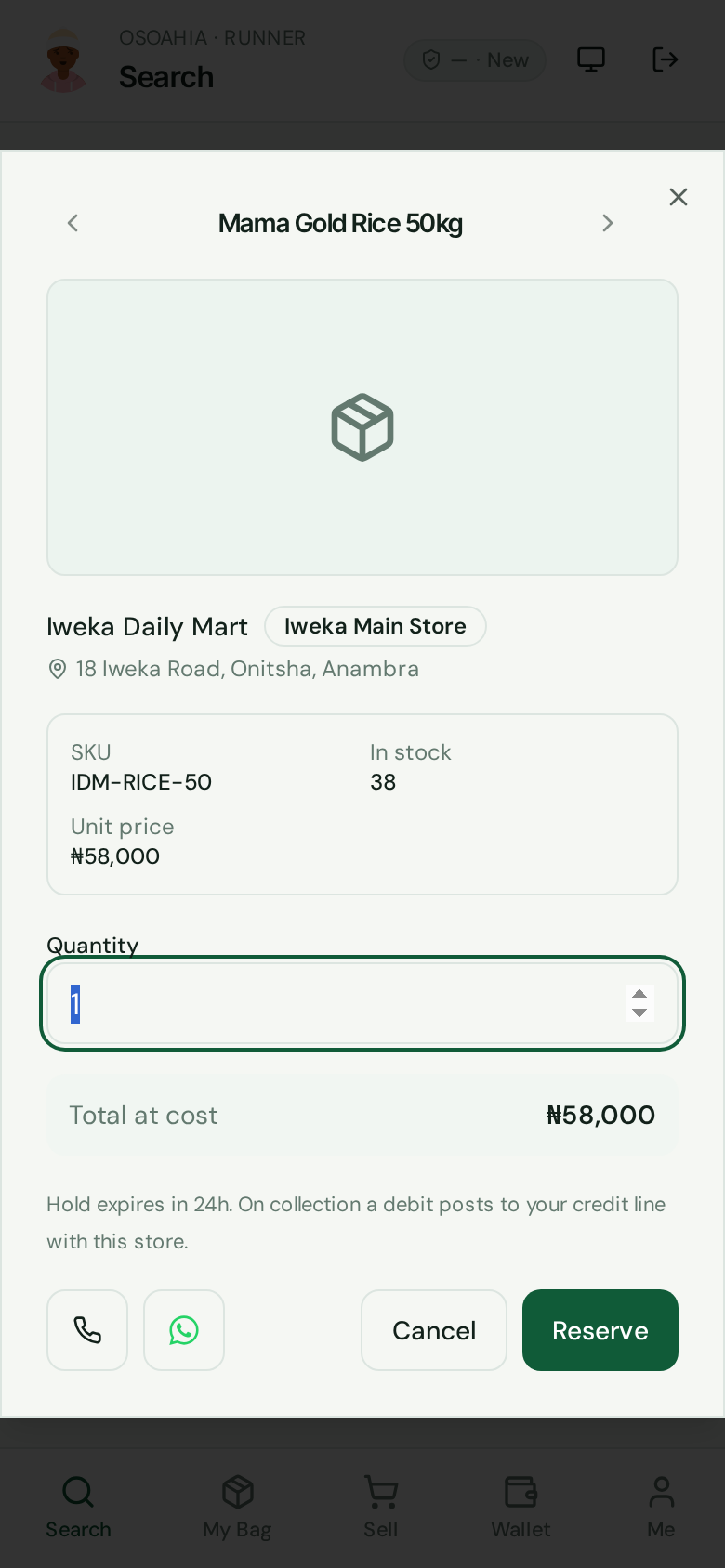This screenshot has height=1568, width=725.
Task: Switch to the Sell tab
Action: (x=380, y=1509)
